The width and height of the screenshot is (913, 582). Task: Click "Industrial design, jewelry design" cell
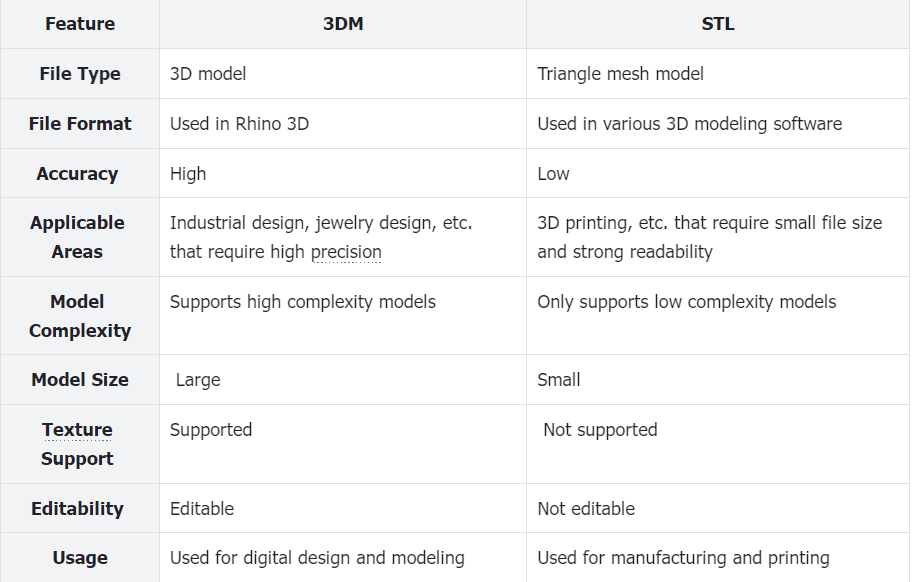[343, 237]
